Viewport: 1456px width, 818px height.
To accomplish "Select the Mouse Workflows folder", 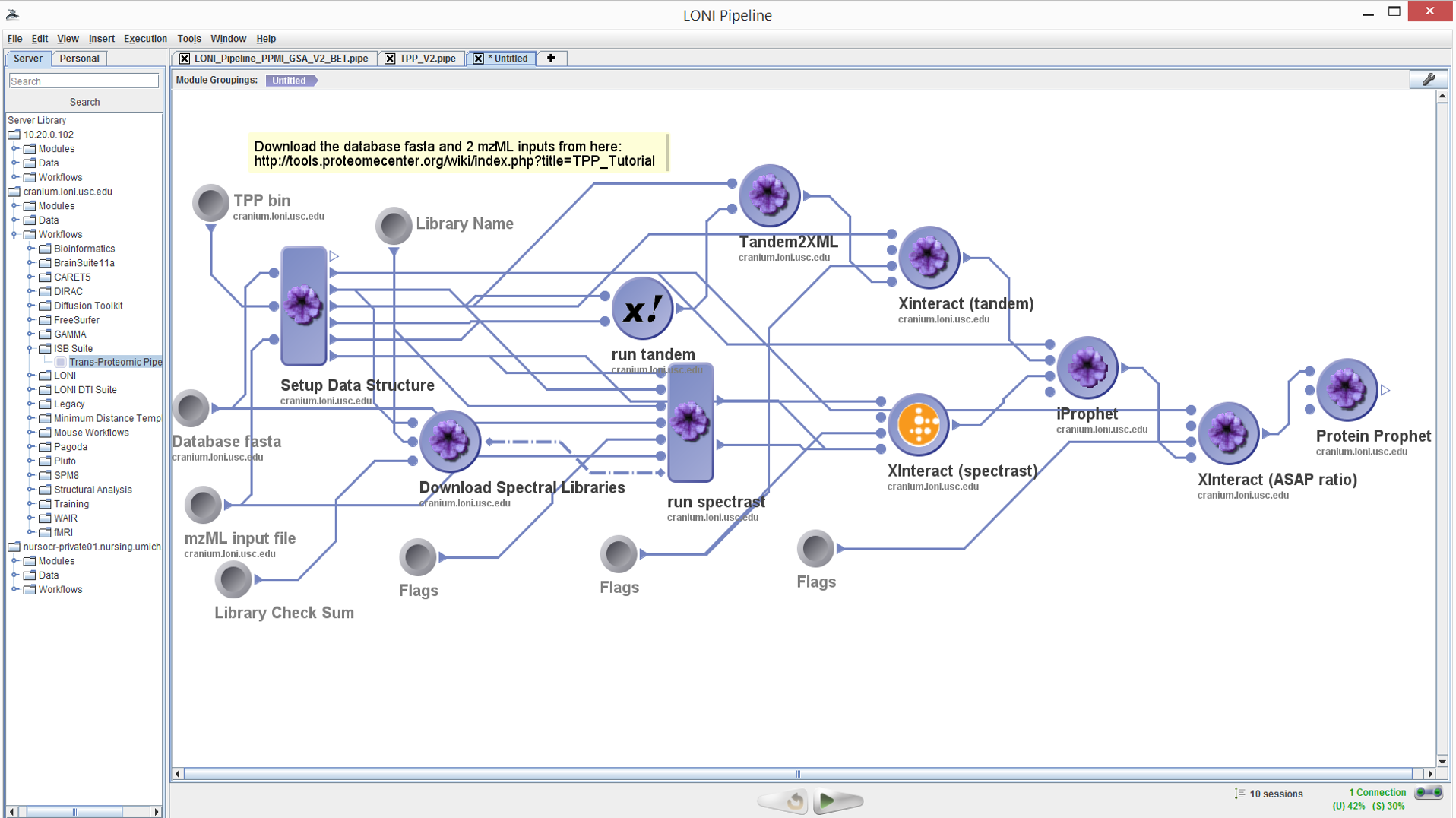I will coord(91,433).
